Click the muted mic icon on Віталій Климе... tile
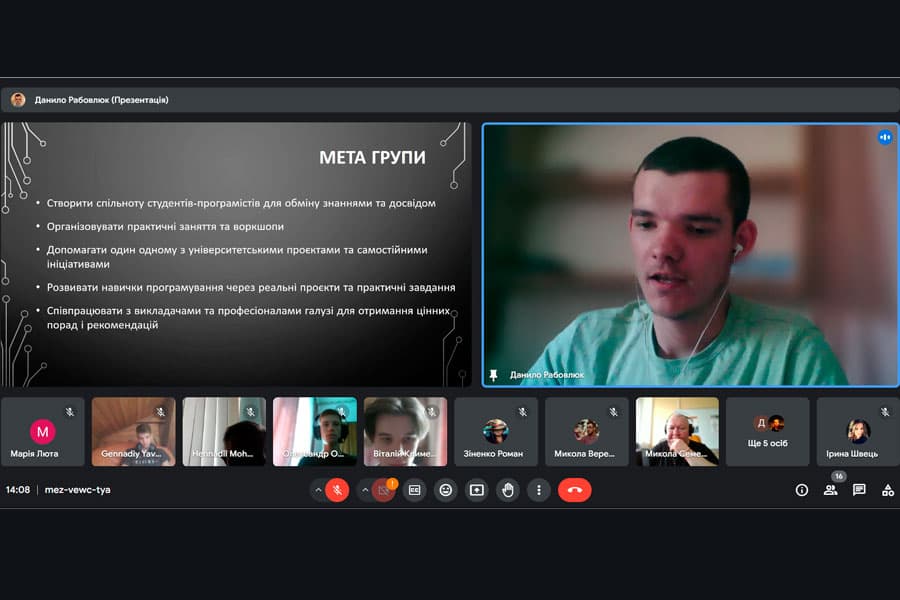Screen dimensions: 900x600 [x=432, y=412]
